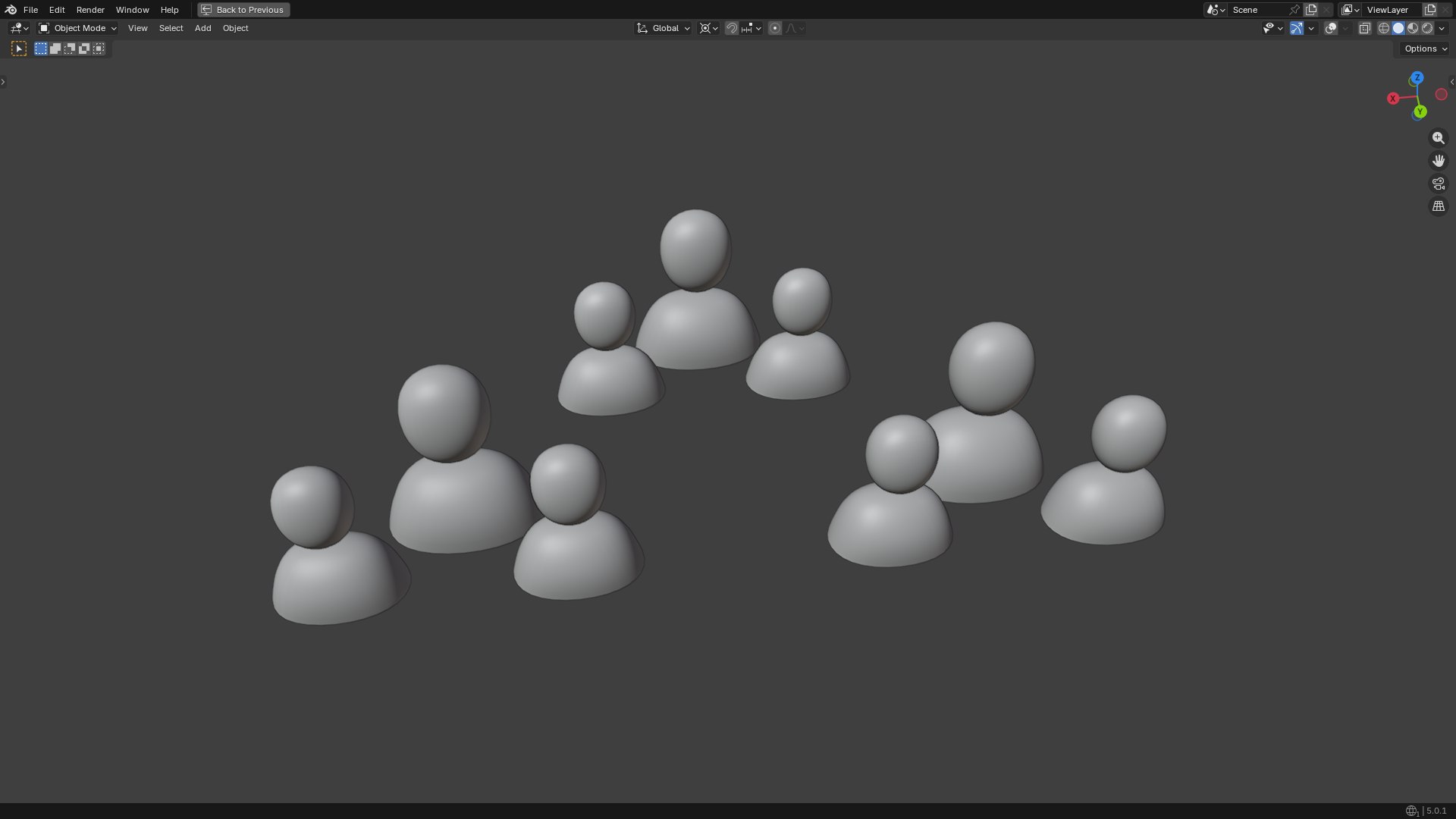Switch to Material Preview shading

(1413, 28)
